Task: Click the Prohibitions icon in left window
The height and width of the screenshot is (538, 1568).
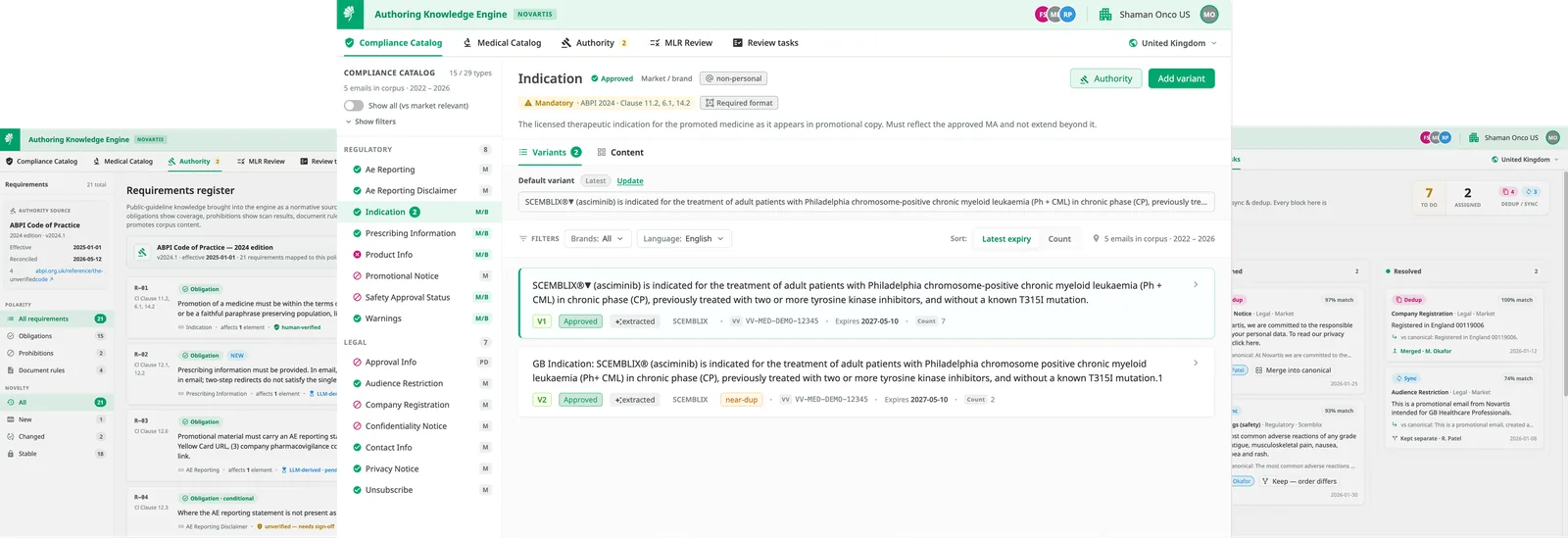Action: (x=10, y=353)
